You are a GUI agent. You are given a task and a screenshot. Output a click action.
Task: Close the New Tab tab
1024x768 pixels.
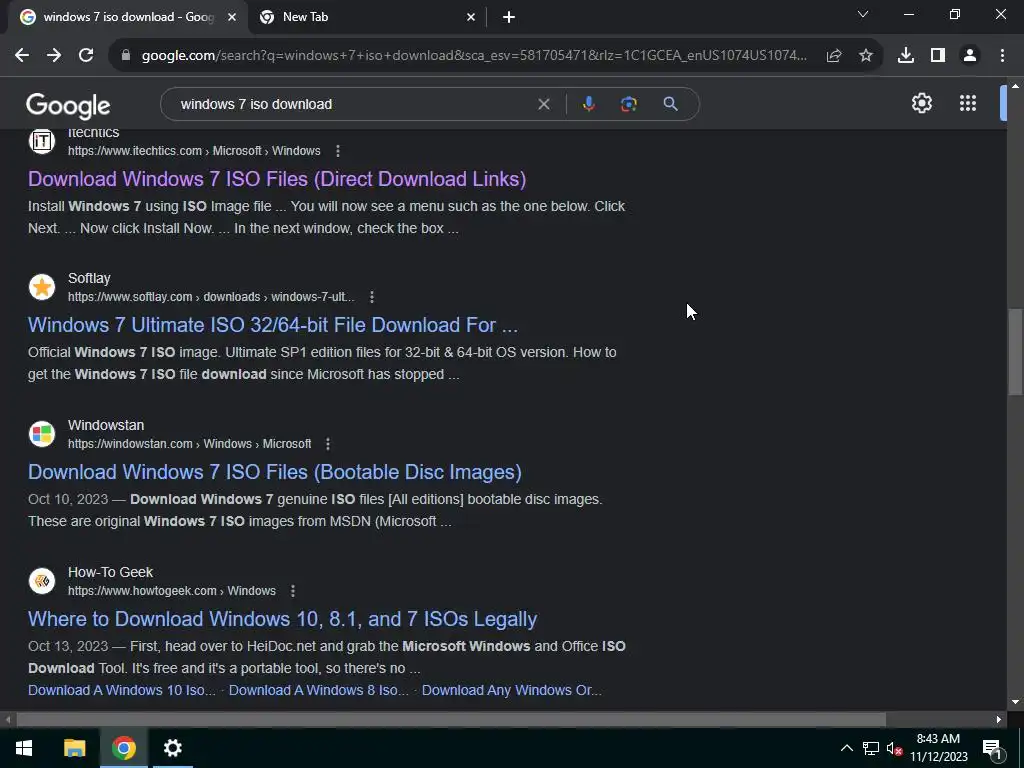(x=471, y=18)
